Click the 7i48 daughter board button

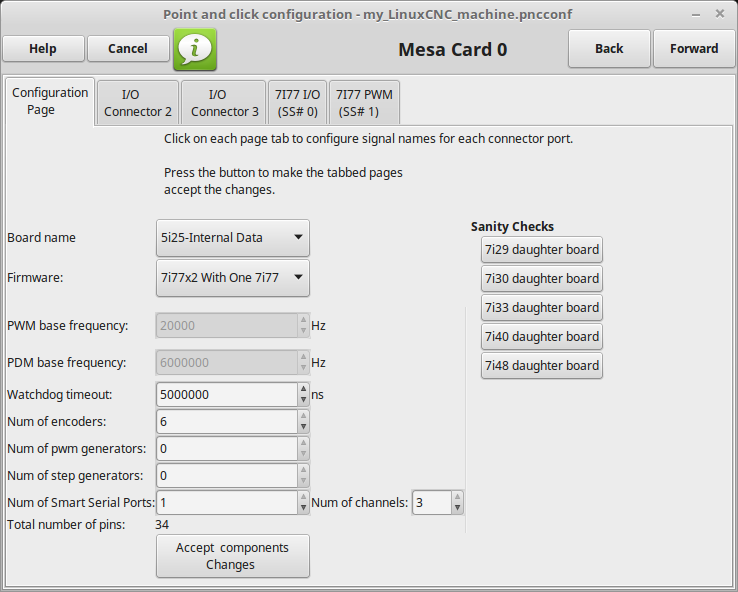(x=542, y=365)
